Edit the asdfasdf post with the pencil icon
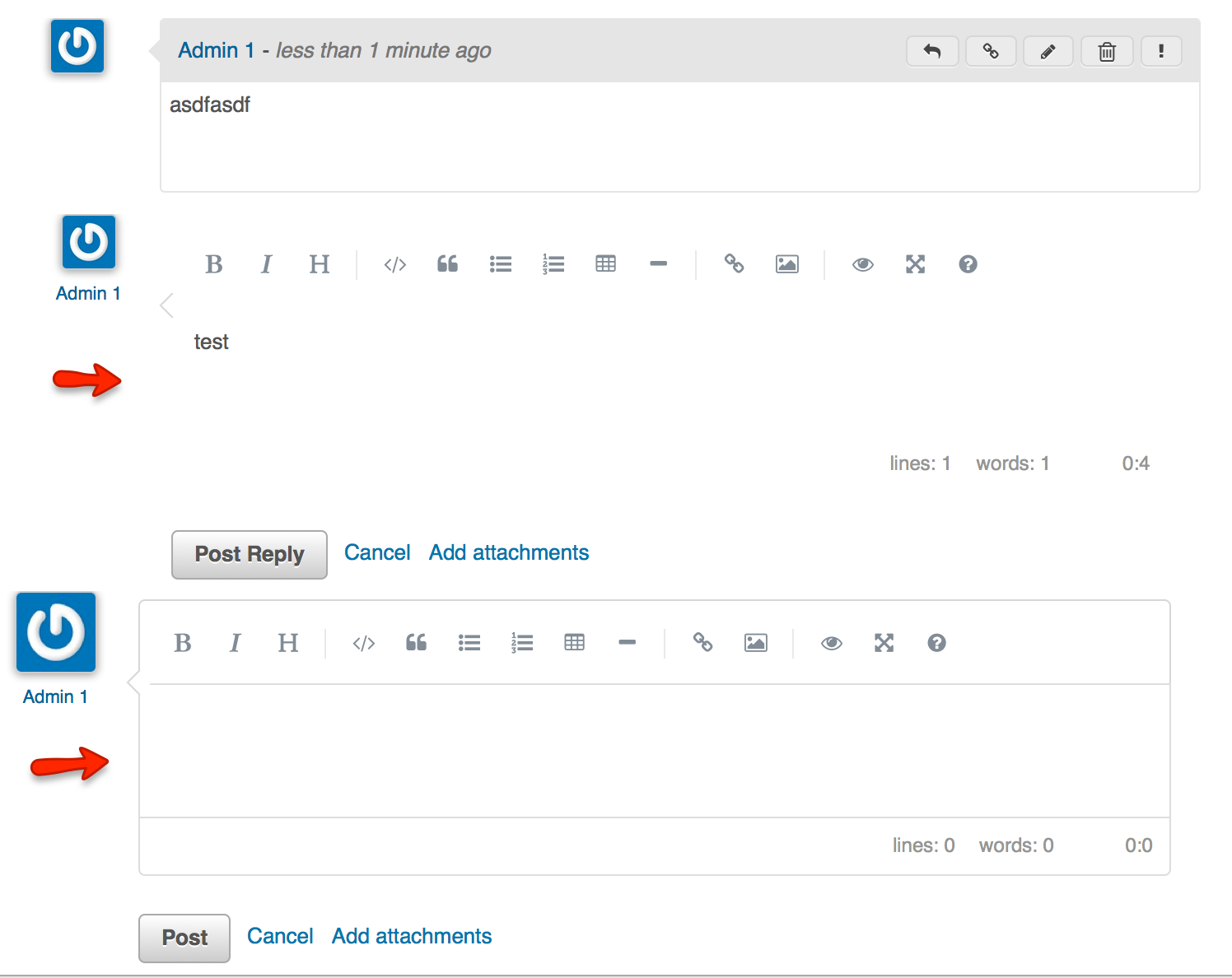 [1048, 51]
